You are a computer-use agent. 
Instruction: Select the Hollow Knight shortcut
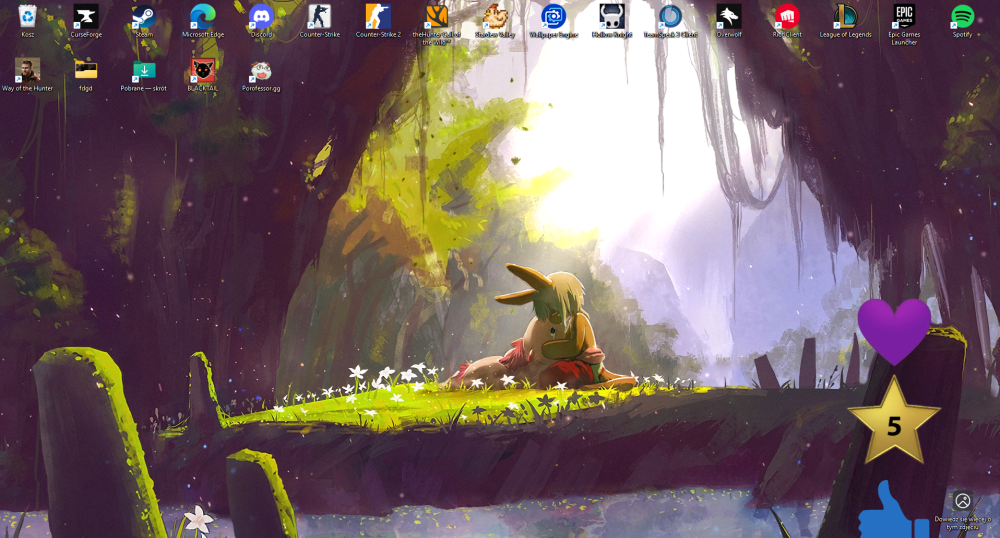pos(612,21)
